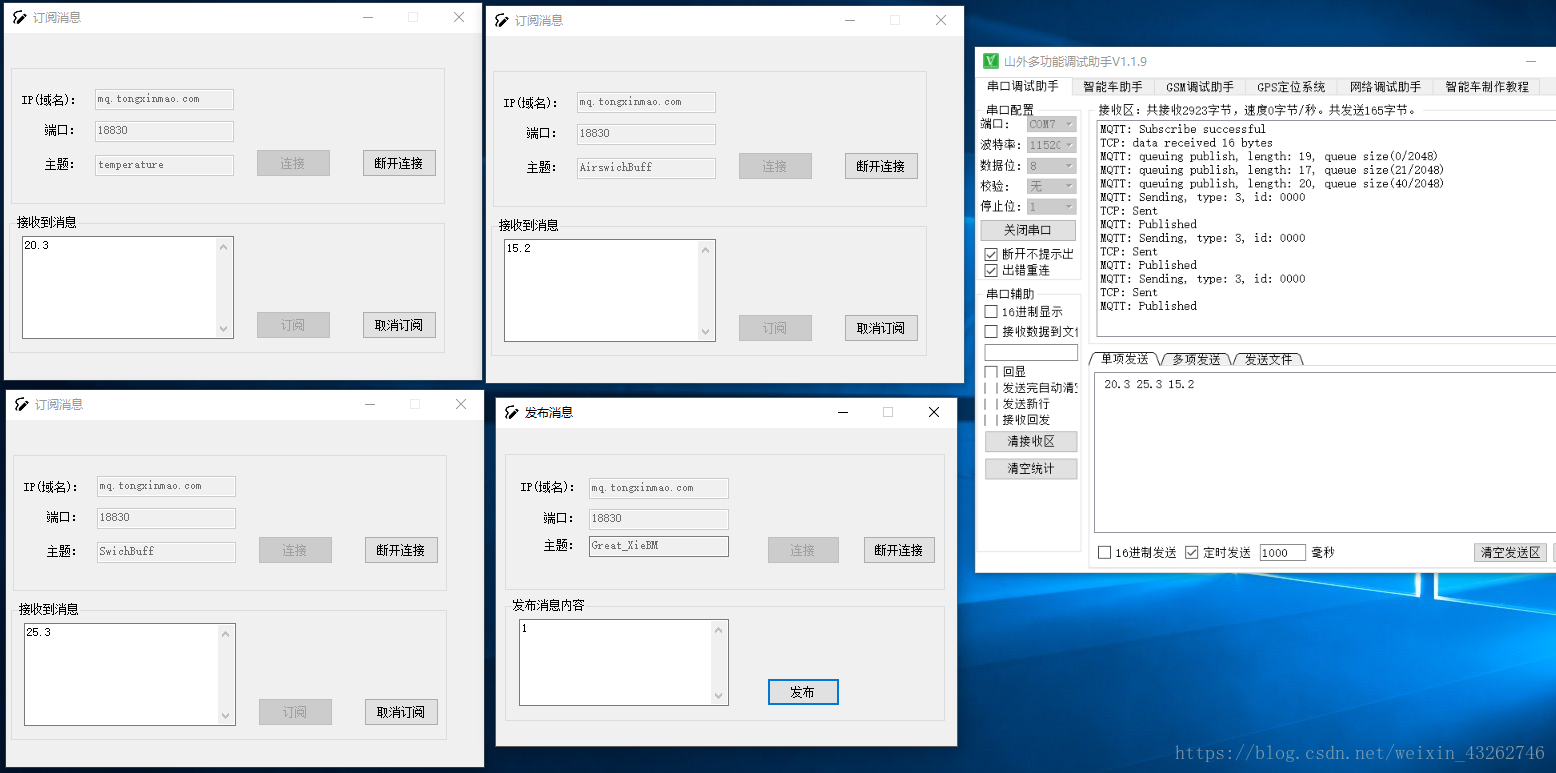Click the 18830 port field in publish window
Viewport: 1556px width, 773px height.
659,519
